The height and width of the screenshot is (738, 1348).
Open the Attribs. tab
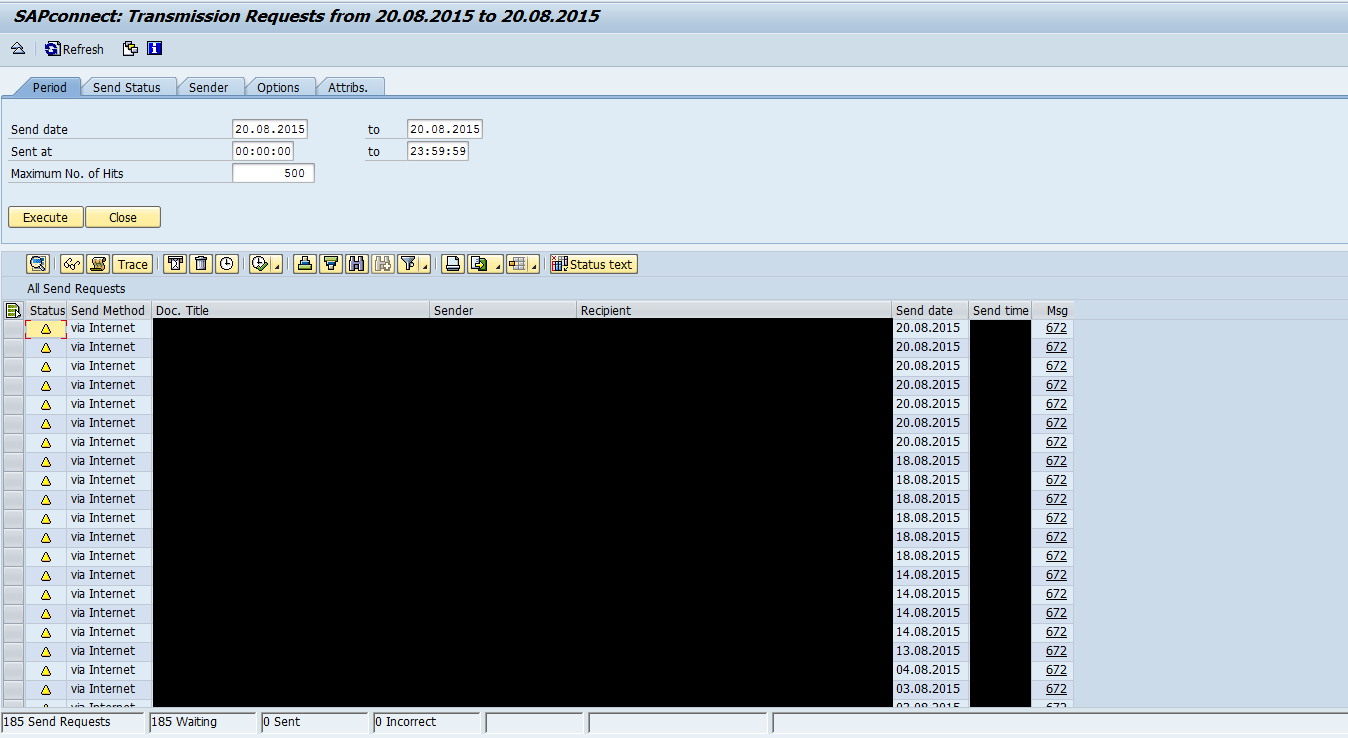(x=348, y=87)
